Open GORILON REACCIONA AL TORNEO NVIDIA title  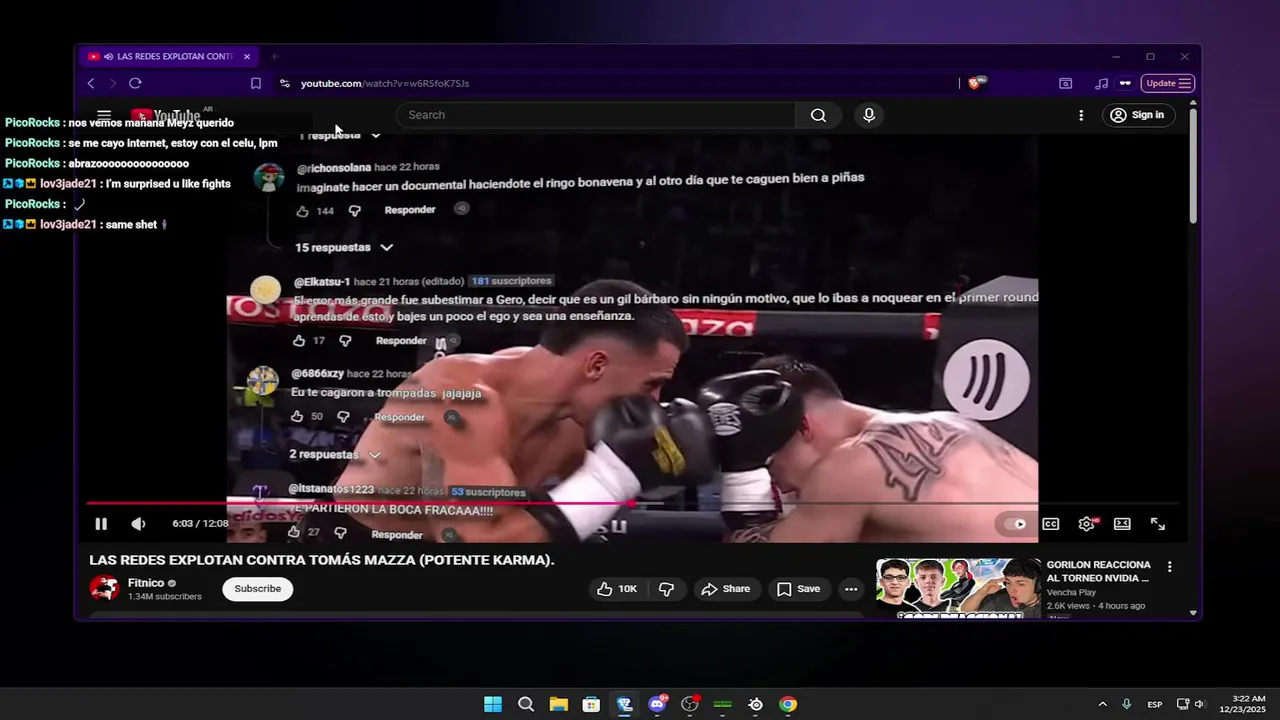[1099, 571]
